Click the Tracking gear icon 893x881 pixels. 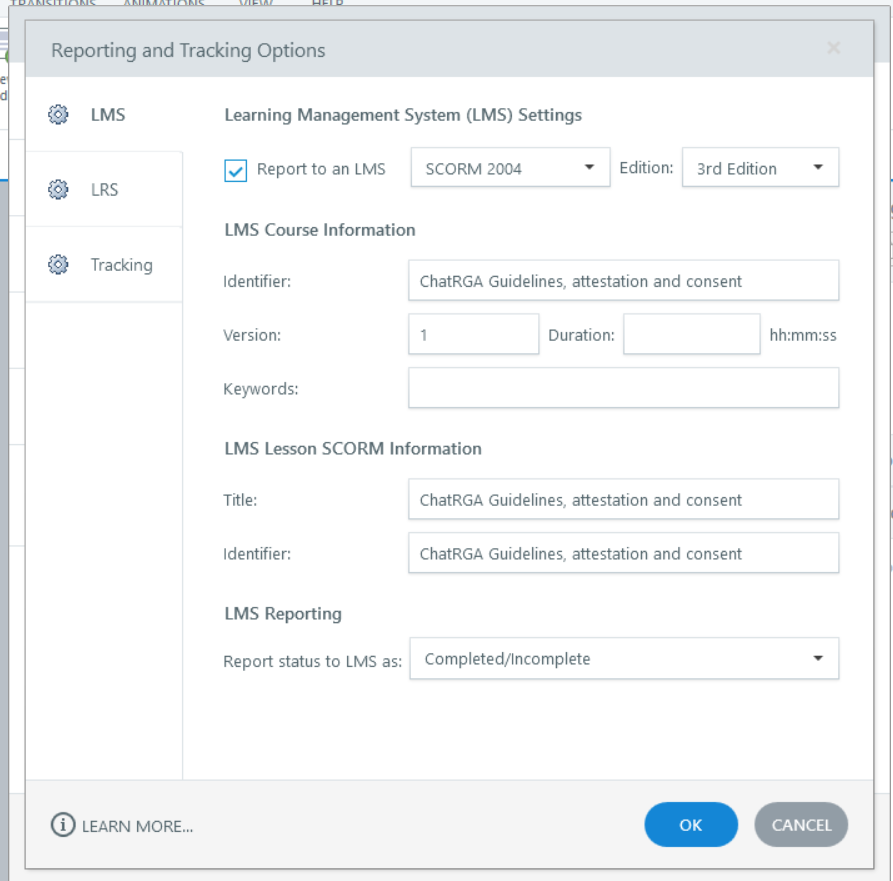[x=58, y=265]
